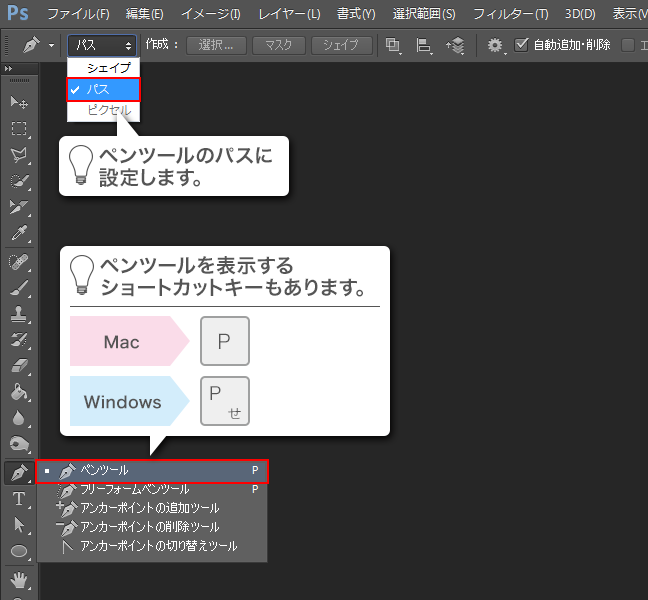Select the Rectangular Marquee tool

tap(18, 128)
